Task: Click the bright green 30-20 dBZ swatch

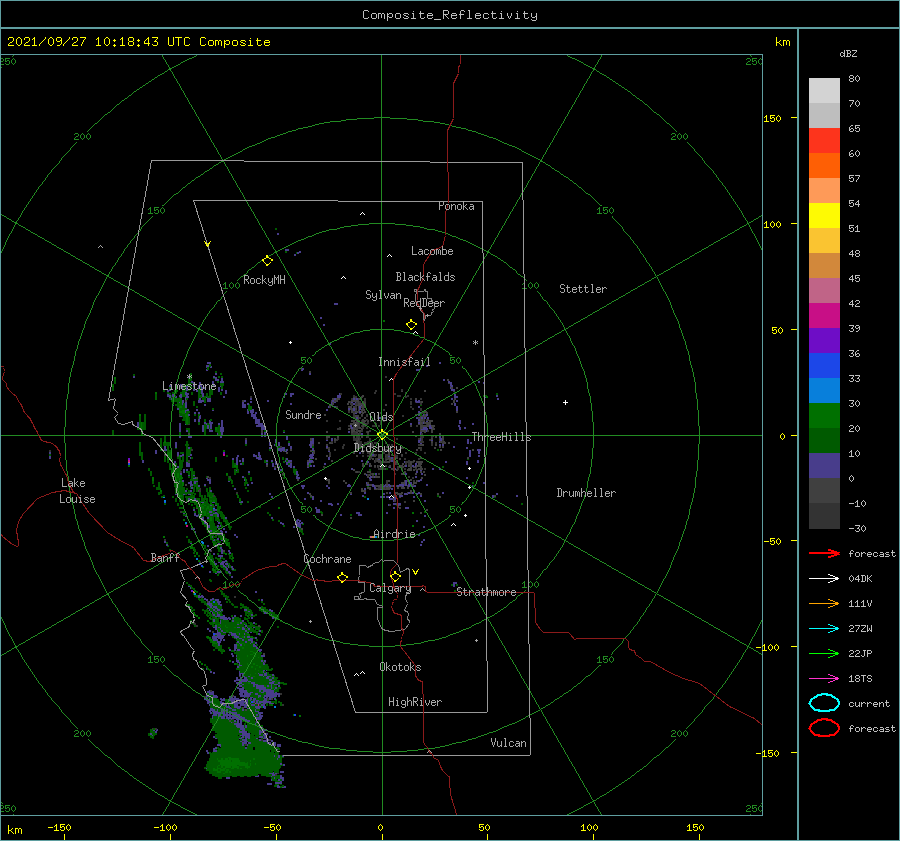Action: point(824,416)
